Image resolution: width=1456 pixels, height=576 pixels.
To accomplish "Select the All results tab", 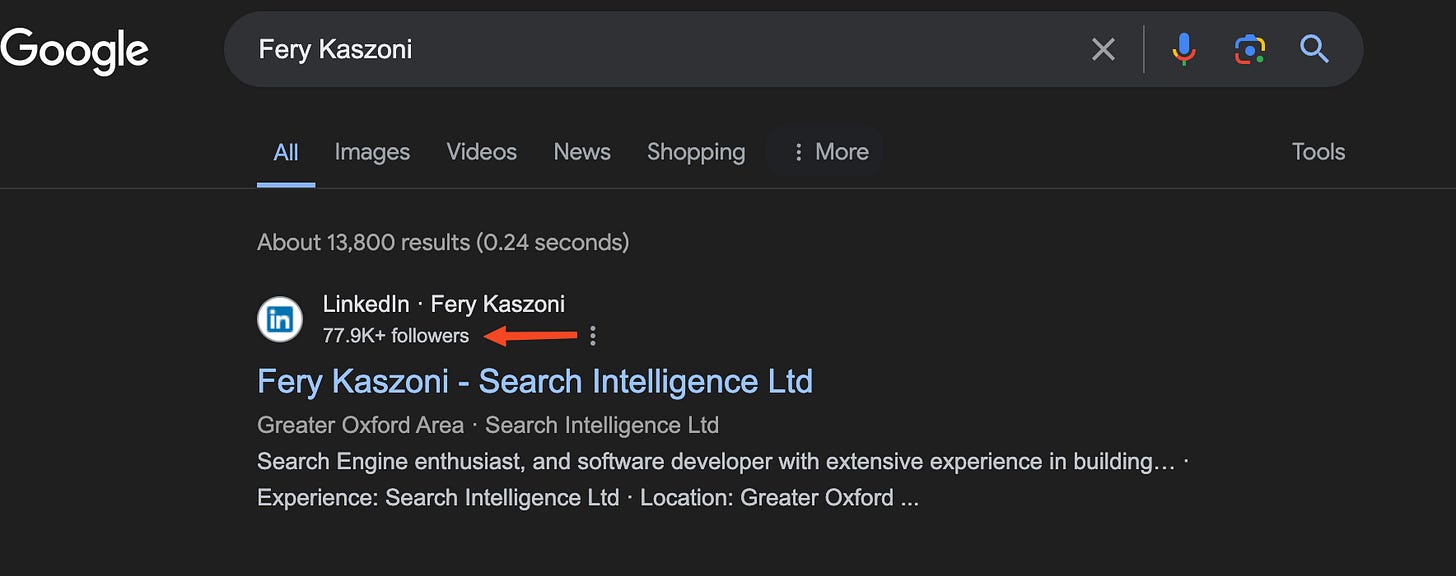I will click(286, 152).
